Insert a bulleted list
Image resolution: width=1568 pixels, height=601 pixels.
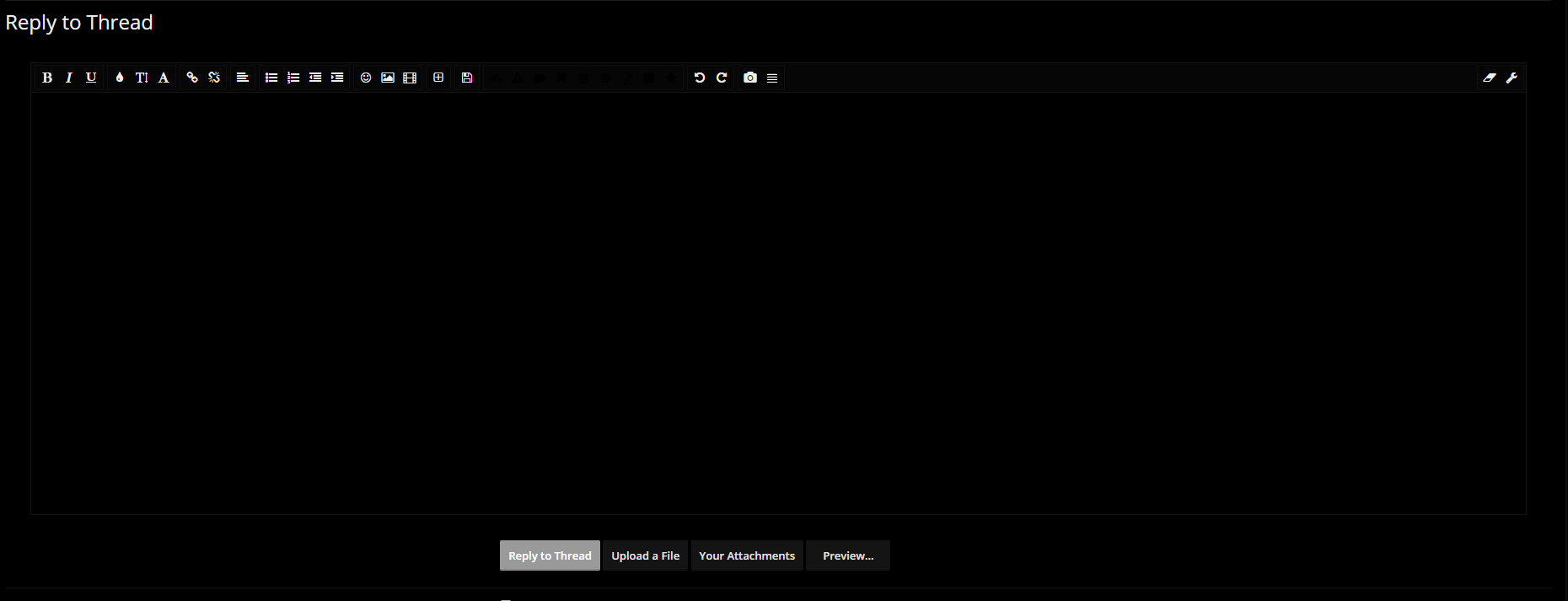click(x=271, y=78)
